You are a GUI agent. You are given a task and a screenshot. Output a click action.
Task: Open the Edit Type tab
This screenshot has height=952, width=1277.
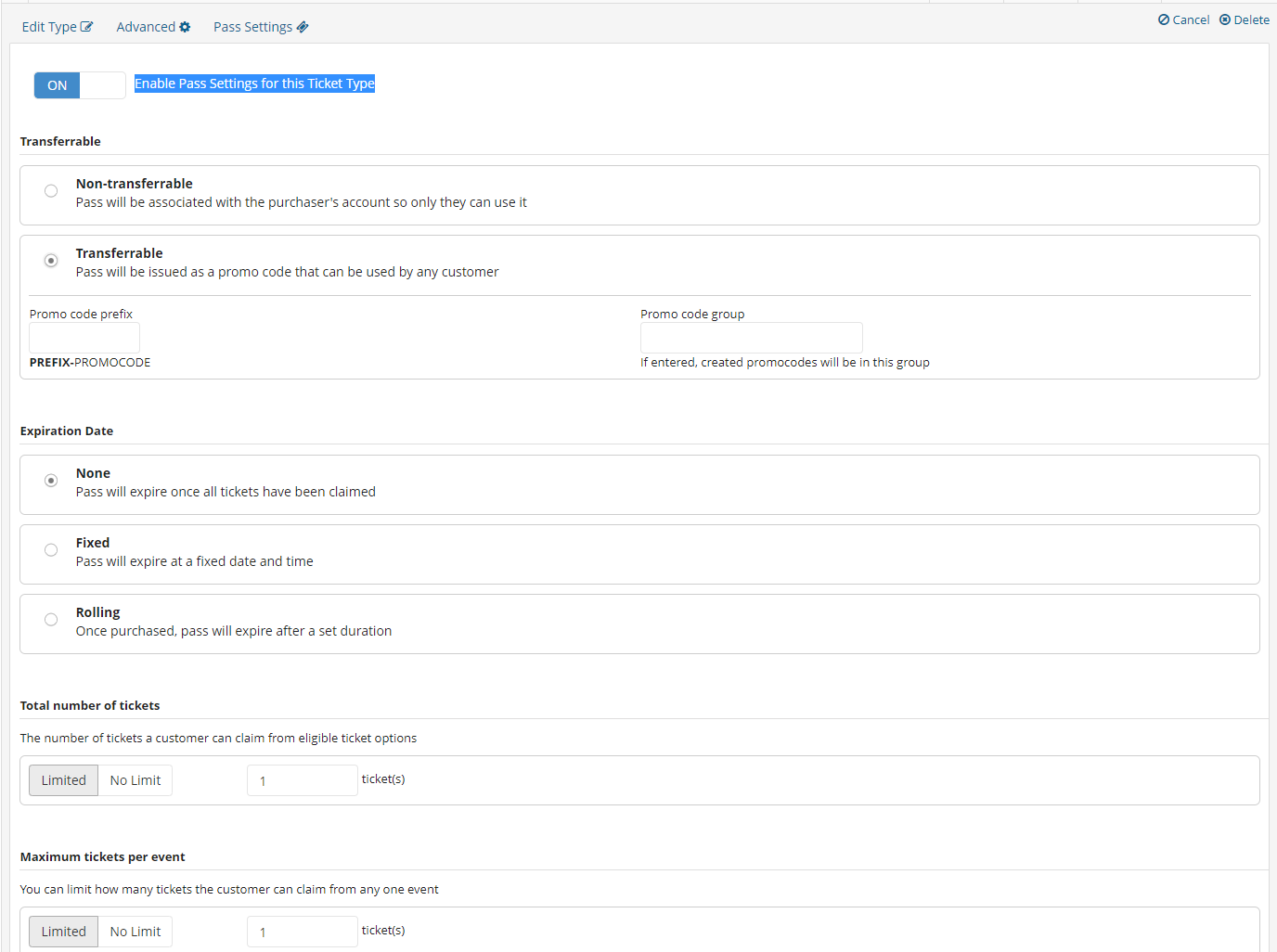pos(58,27)
